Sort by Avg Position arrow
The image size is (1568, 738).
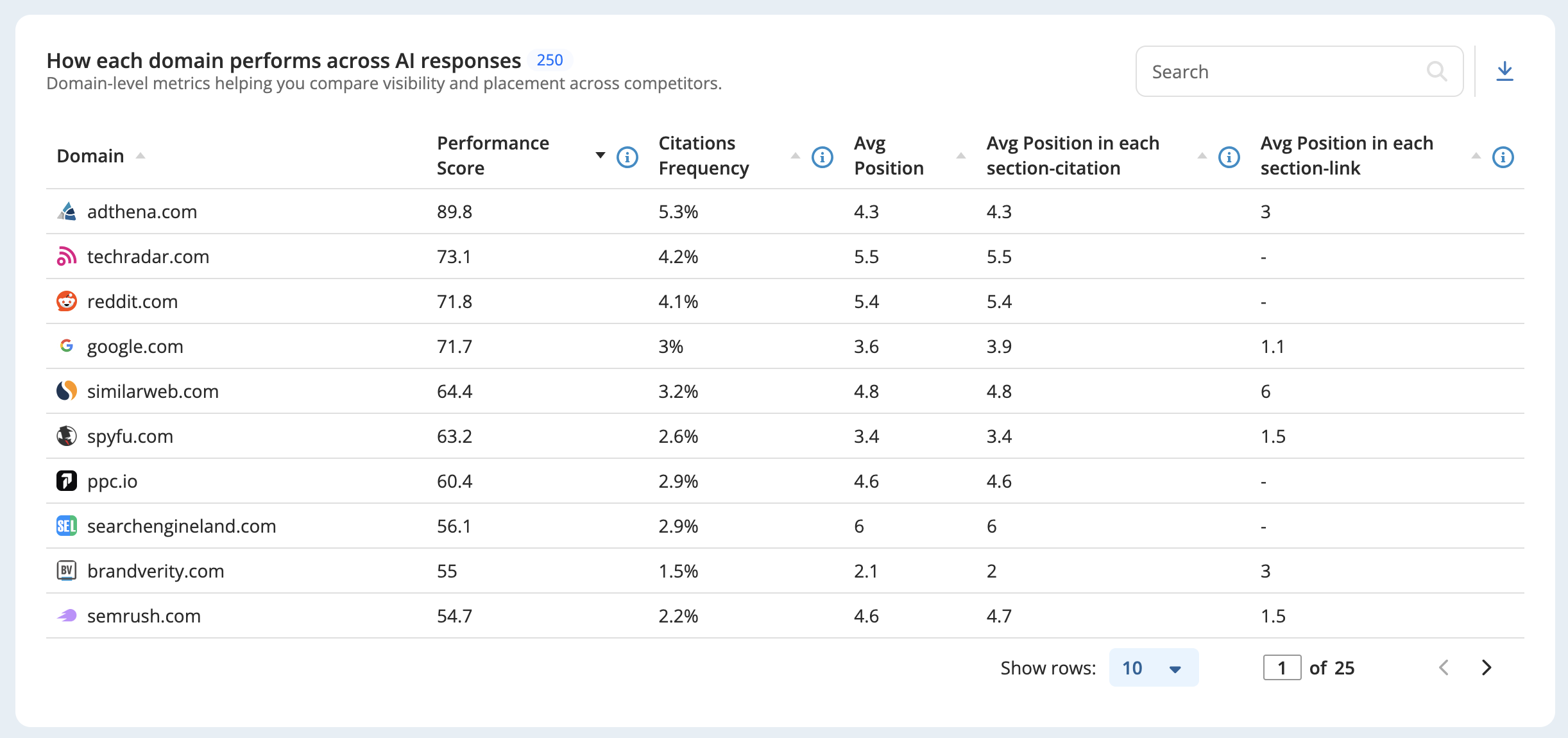(960, 156)
